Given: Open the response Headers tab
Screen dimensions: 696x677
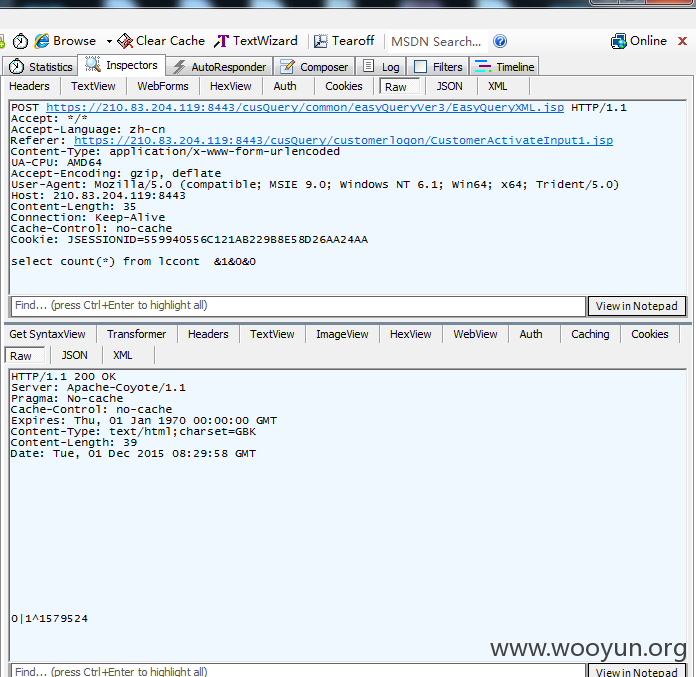Looking at the screenshot, I should coord(208,334).
